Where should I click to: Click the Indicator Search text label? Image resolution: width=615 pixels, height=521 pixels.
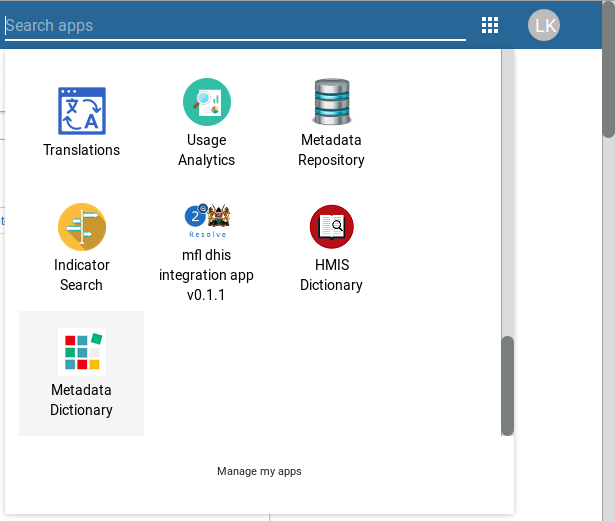point(82,275)
